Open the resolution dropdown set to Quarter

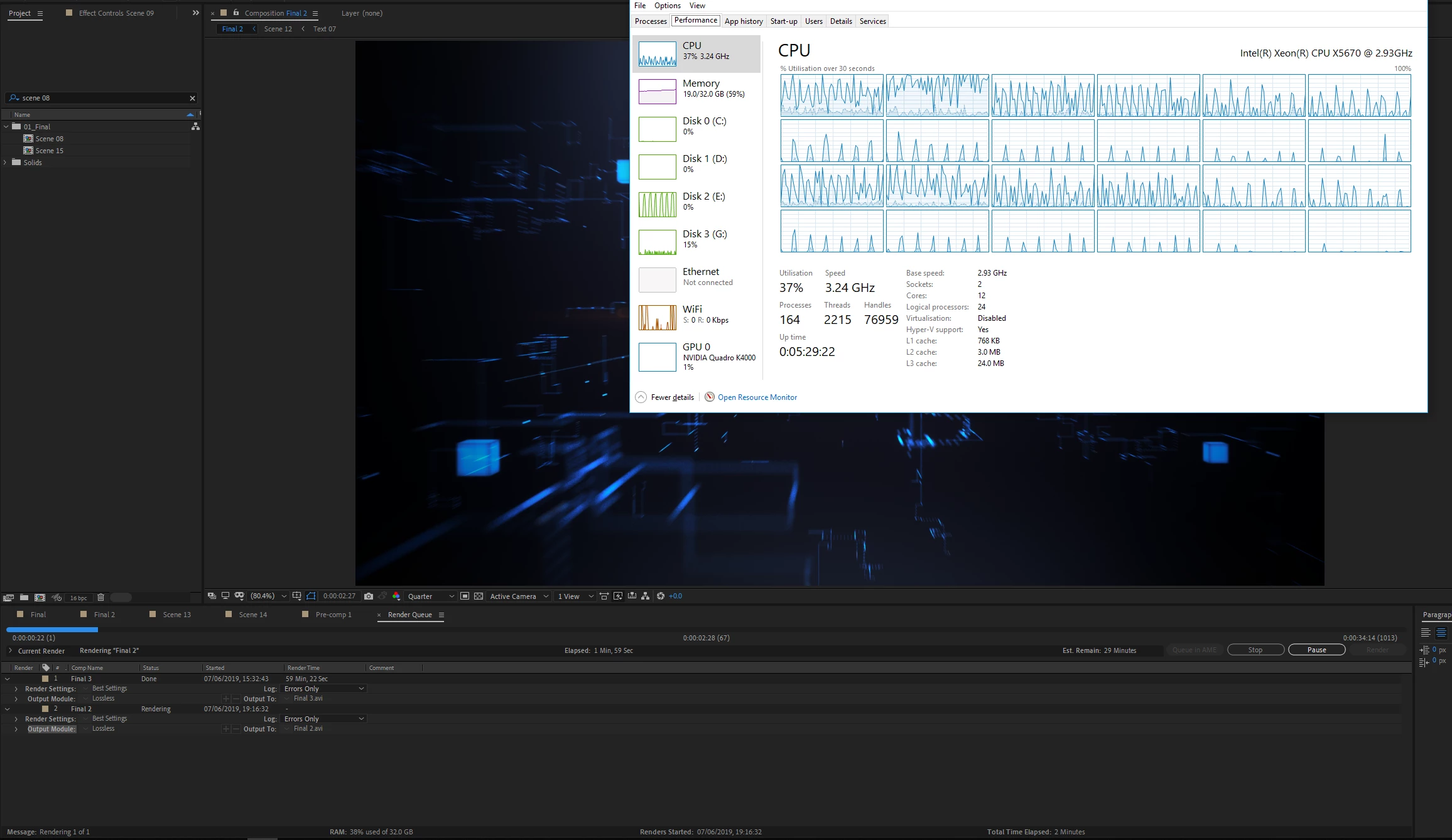pyautogui.click(x=430, y=596)
